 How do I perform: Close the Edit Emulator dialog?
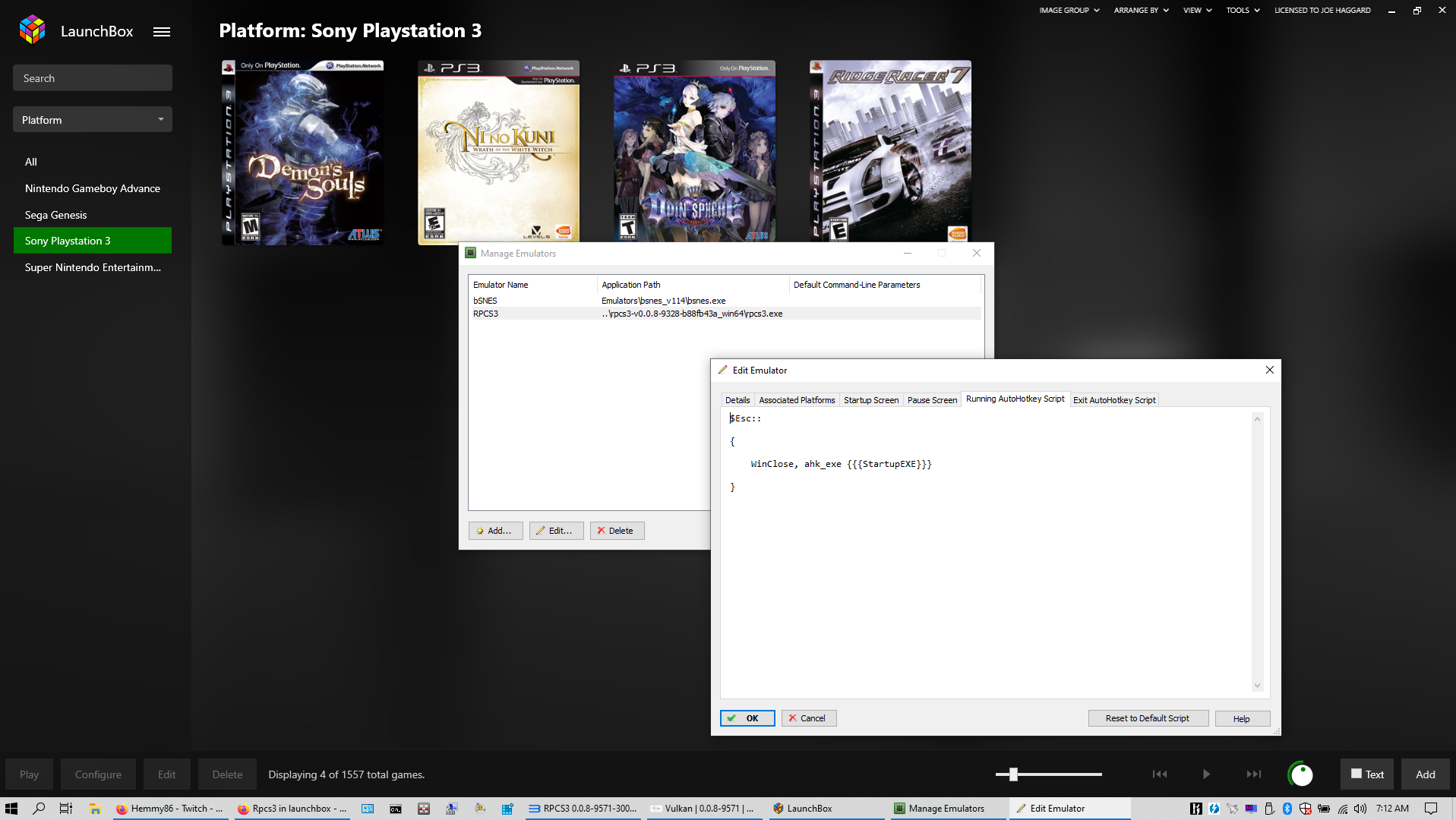coord(1269,370)
